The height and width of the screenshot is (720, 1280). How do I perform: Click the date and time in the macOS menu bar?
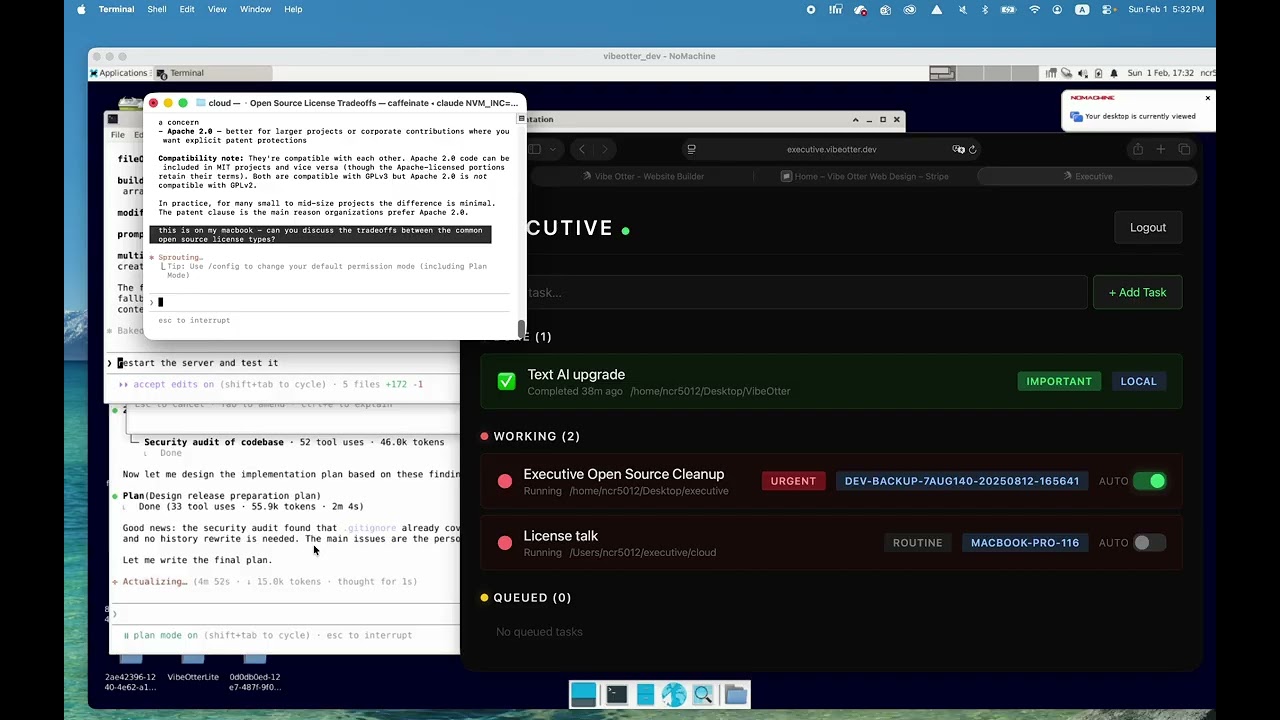click(x=1166, y=9)
